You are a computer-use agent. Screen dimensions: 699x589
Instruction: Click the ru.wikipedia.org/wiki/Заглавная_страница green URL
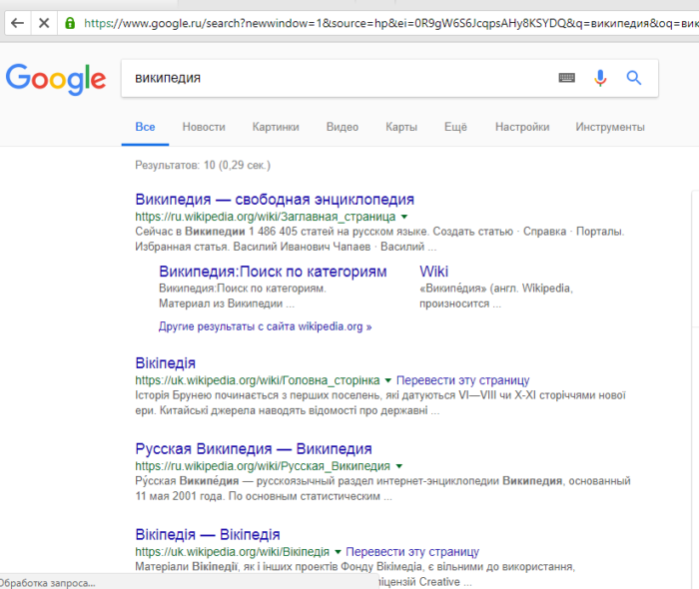265,217
